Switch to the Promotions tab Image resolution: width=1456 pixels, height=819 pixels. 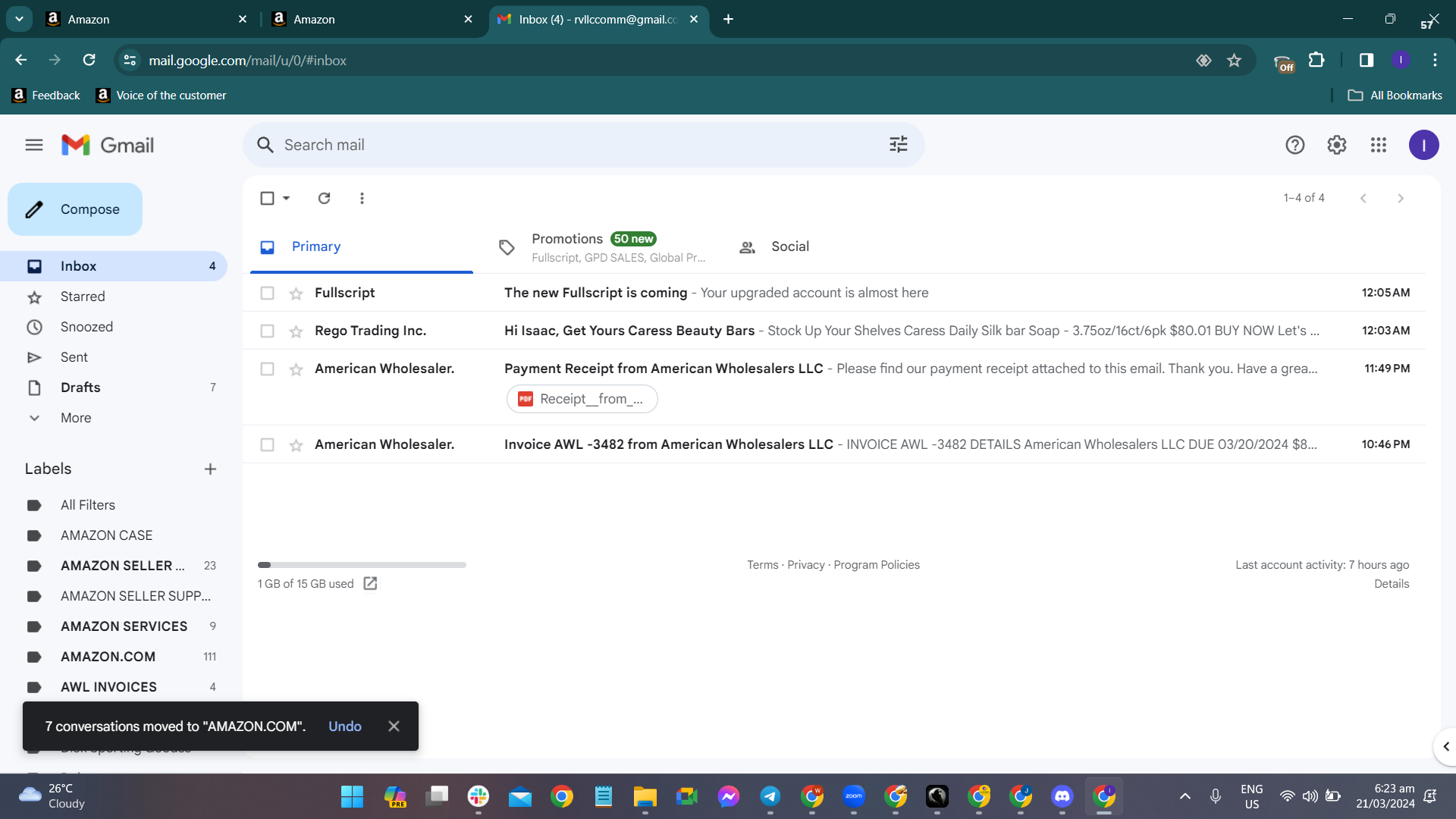603,247
